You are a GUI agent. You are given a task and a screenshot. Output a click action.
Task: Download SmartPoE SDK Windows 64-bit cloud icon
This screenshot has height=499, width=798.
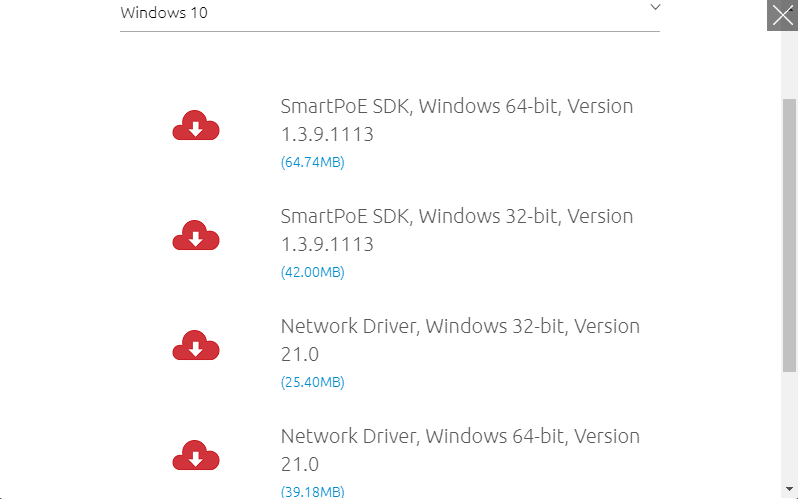[196, 125]
